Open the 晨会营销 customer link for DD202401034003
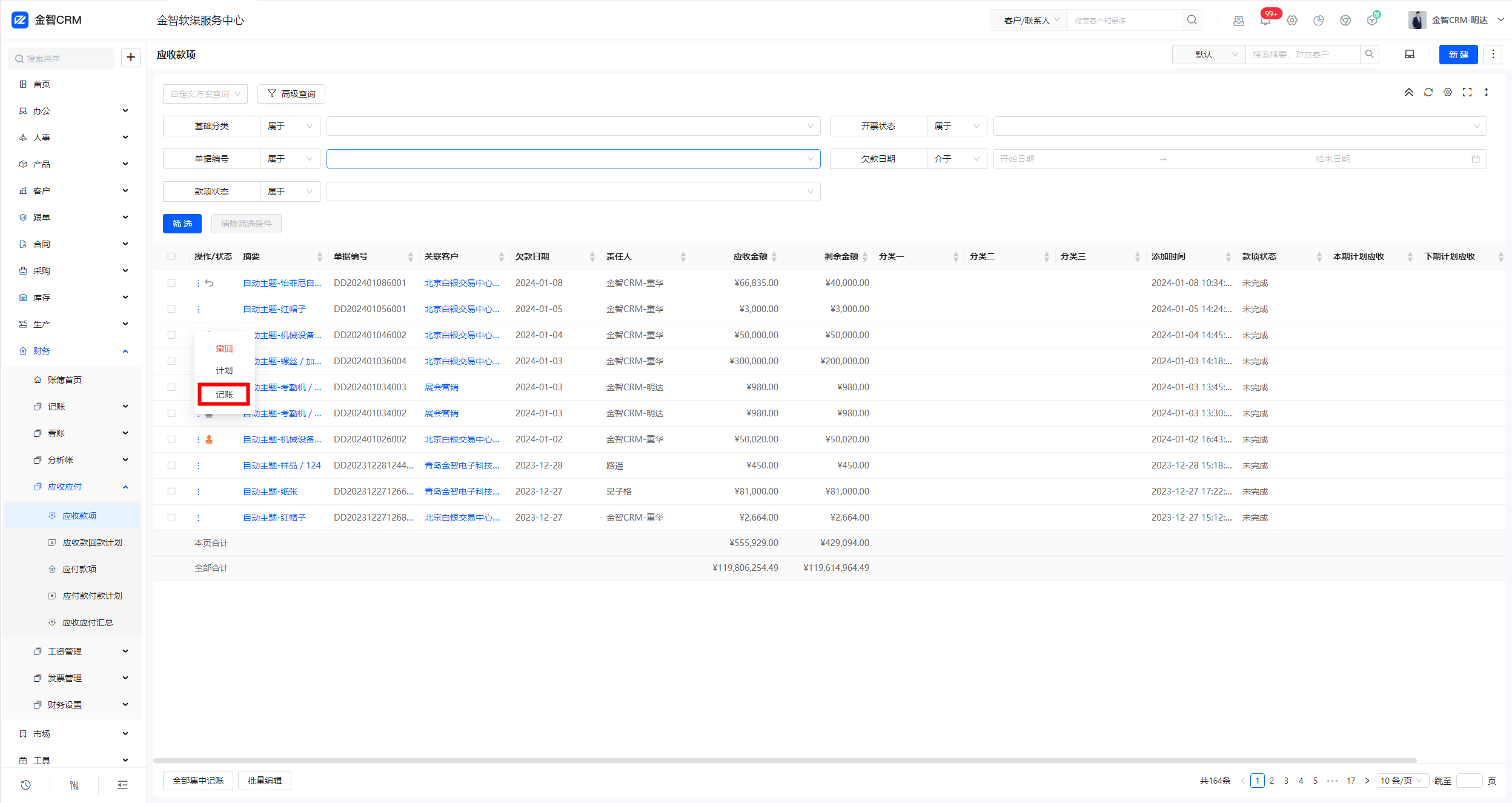This screenshot has height=803, width=1512. coord(442,387)
